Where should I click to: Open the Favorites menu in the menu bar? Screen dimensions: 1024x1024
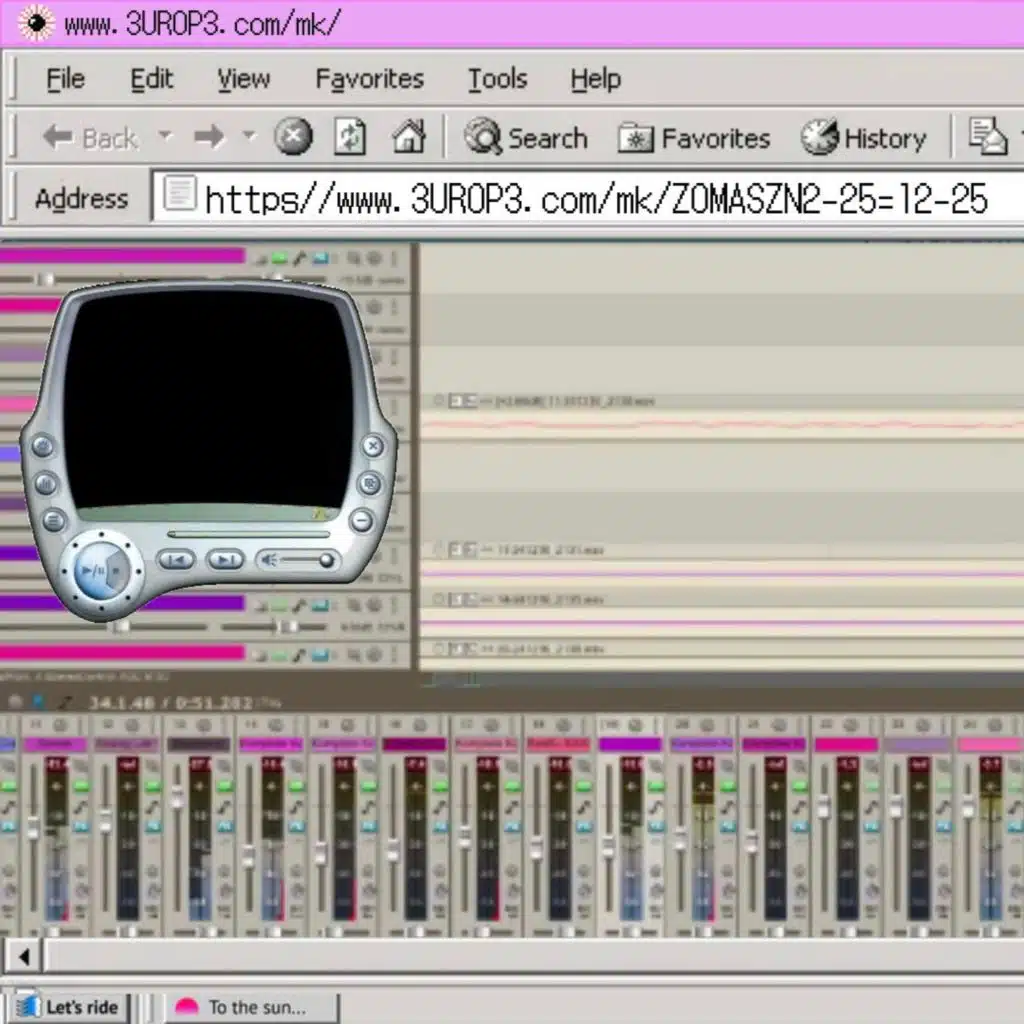pos(370,79)
